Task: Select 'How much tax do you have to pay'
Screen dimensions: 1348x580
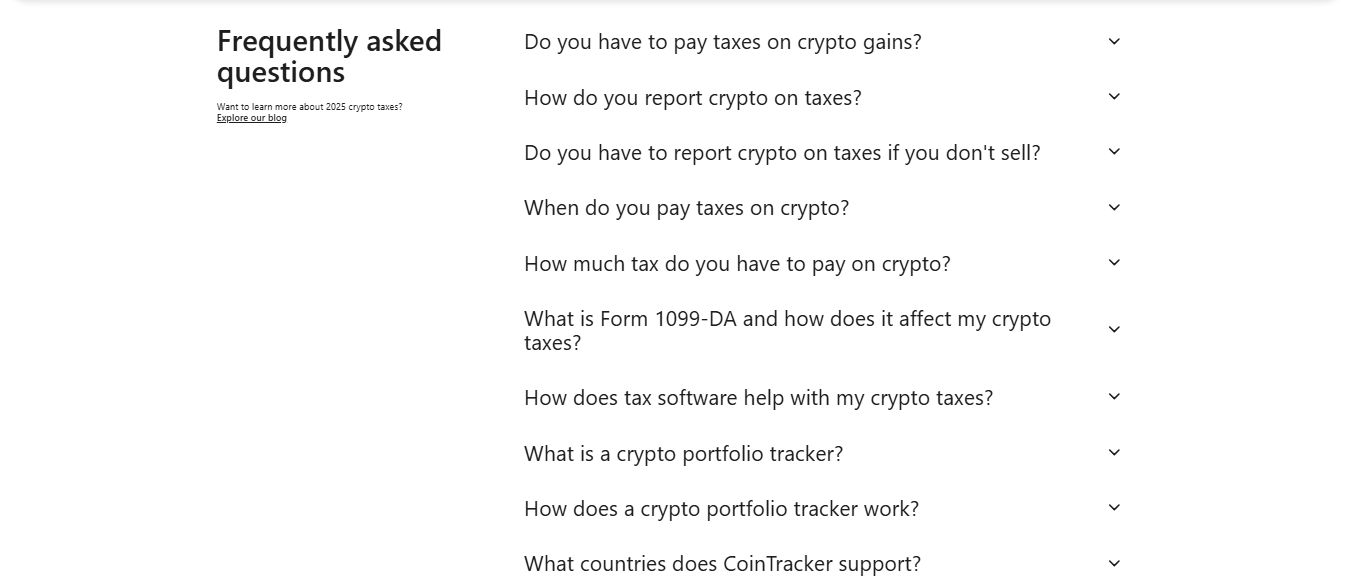Action: [737, 264]
